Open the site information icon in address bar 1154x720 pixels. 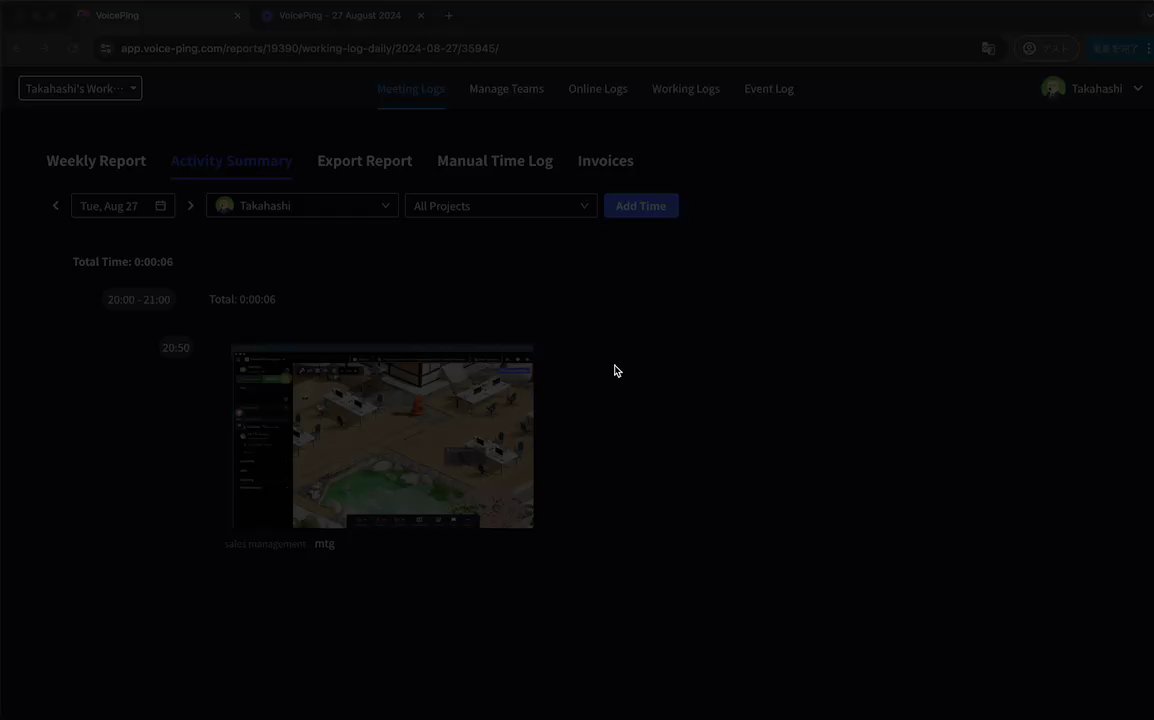[x=106, y=49]
